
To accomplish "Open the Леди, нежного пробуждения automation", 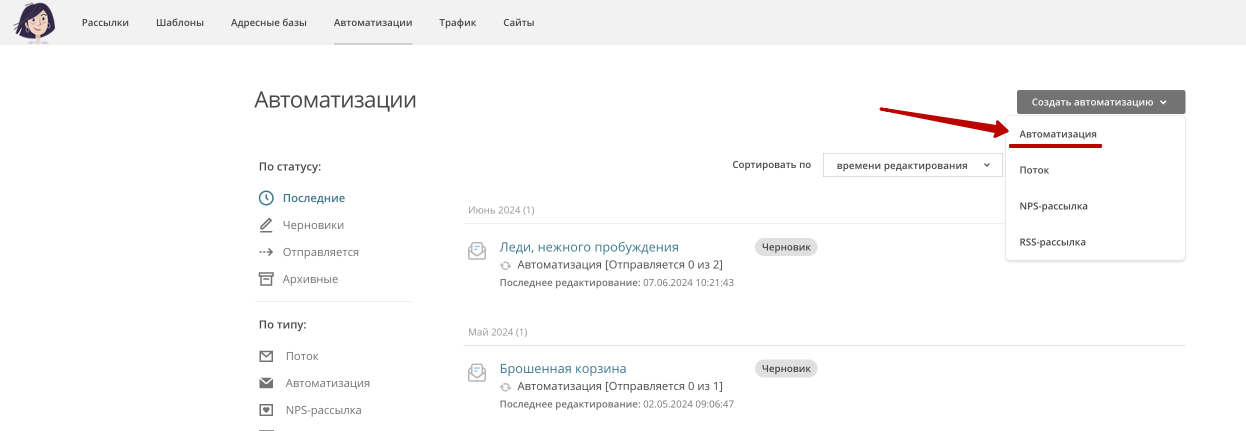I will 589,247.
